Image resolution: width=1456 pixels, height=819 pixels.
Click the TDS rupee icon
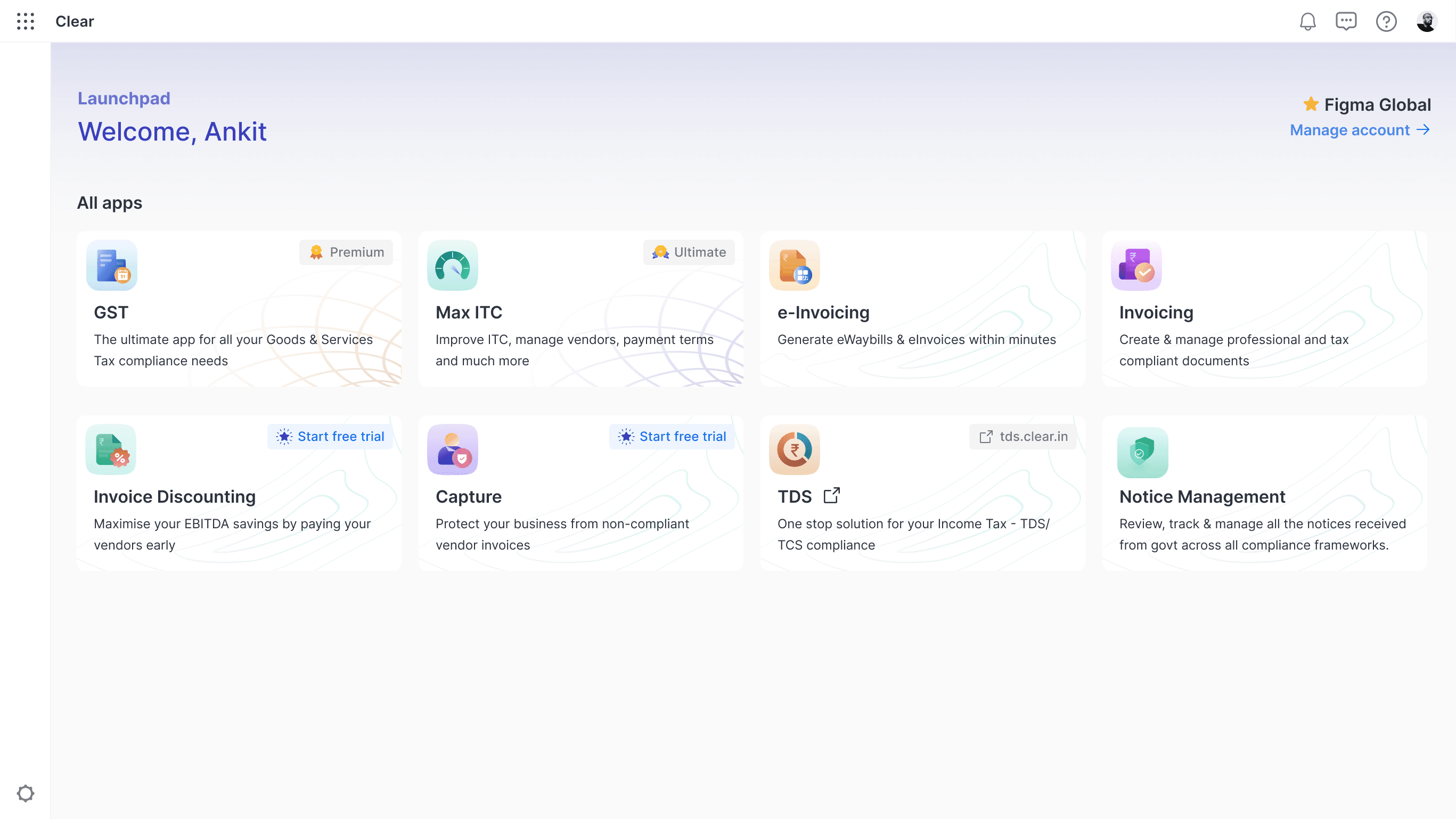tap(794, 449)
